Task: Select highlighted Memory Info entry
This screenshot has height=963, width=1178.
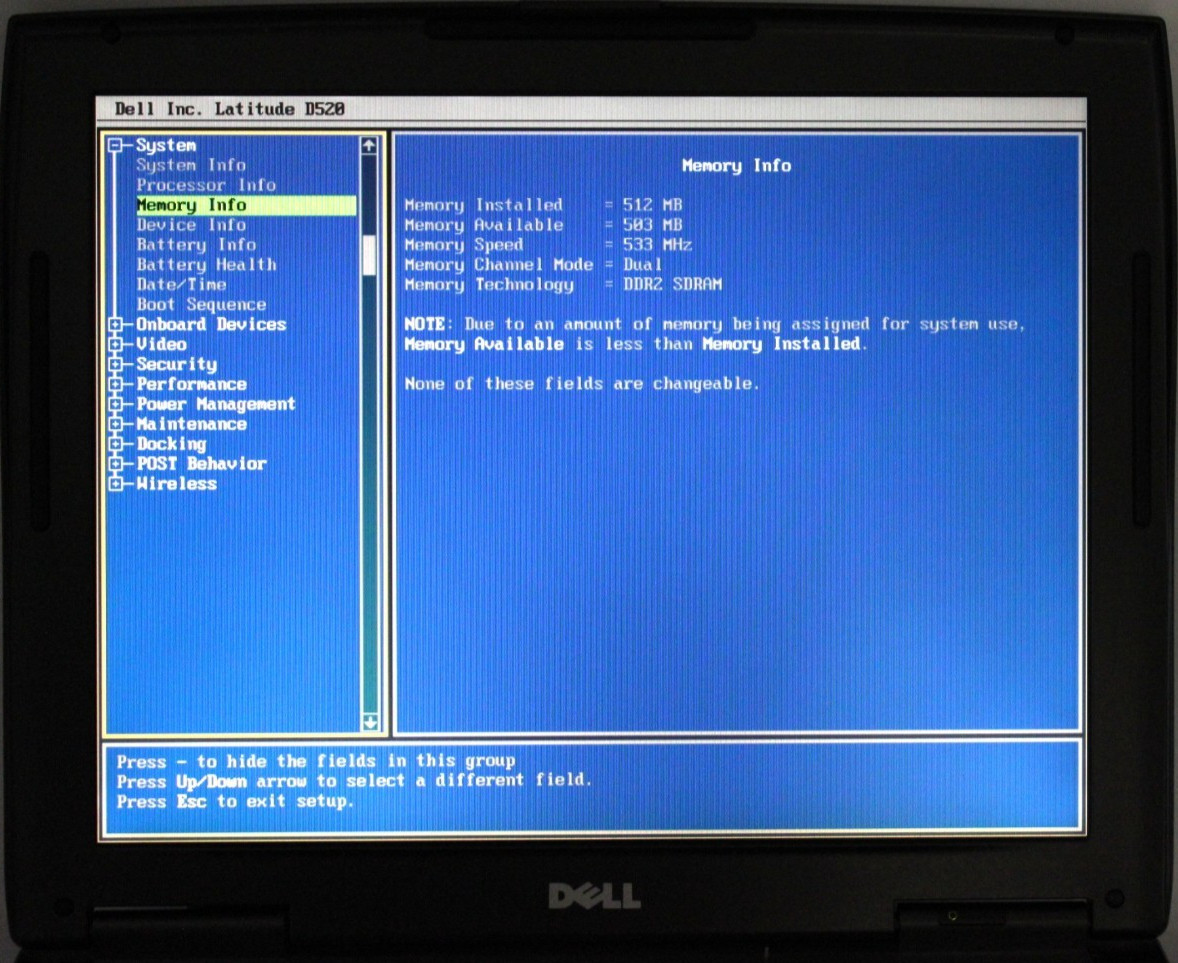Action: [x=246, y=205]
